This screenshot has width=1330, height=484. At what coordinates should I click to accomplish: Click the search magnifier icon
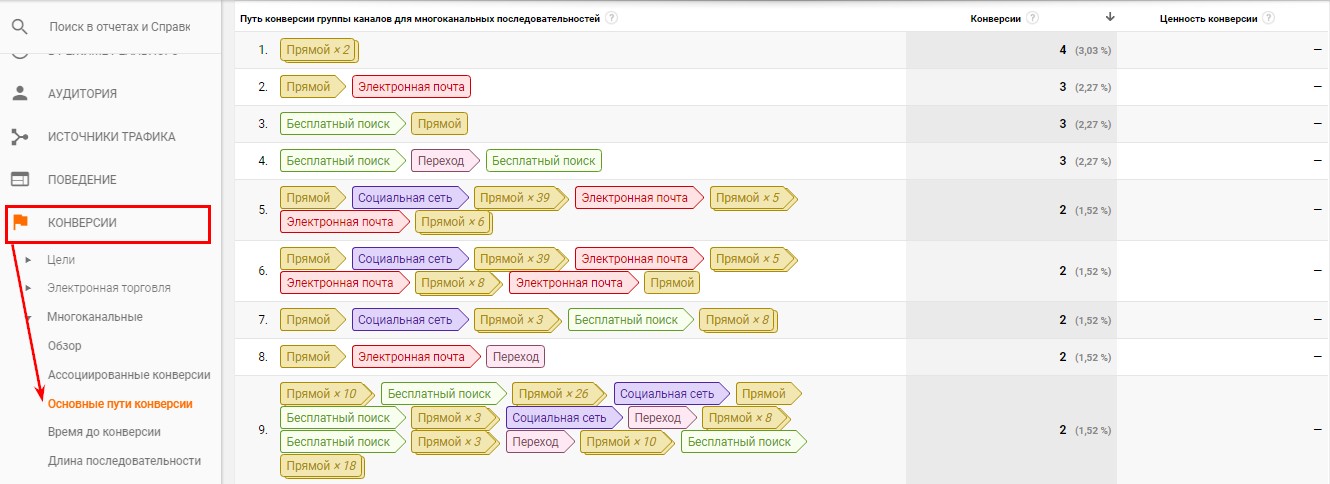coord(20,27)
